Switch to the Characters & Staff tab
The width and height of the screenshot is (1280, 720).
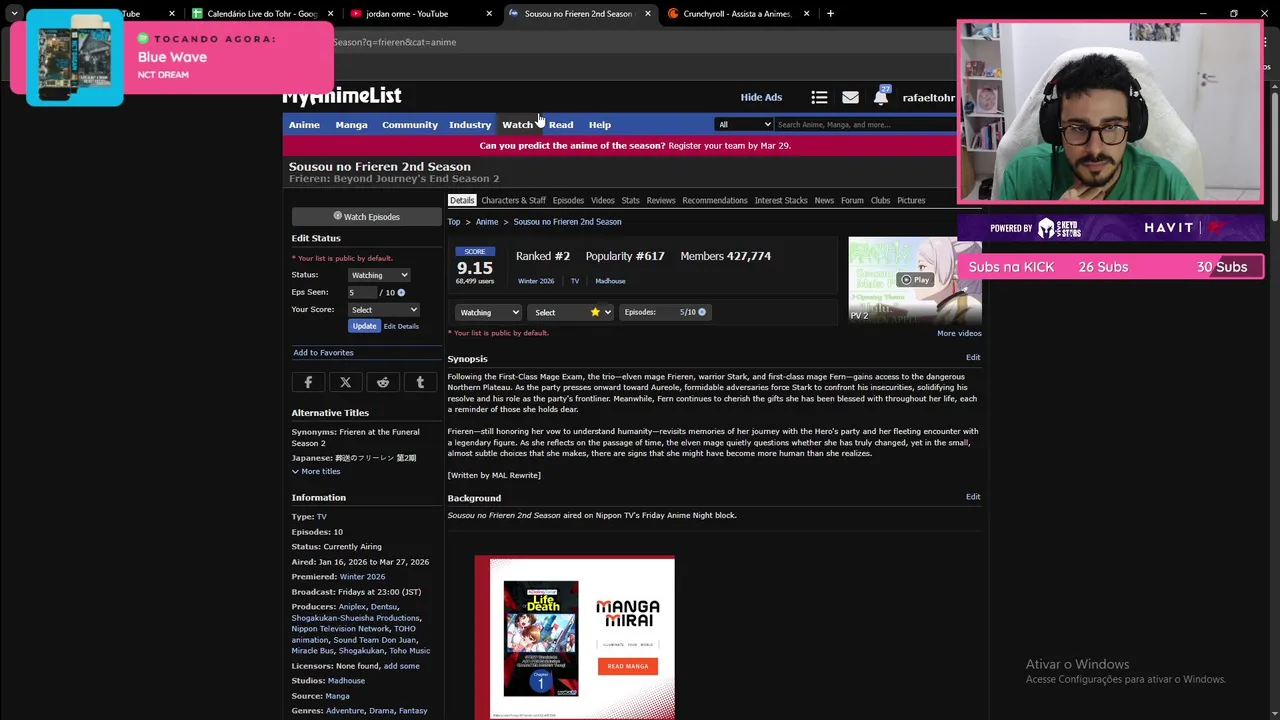pos(513,201)
